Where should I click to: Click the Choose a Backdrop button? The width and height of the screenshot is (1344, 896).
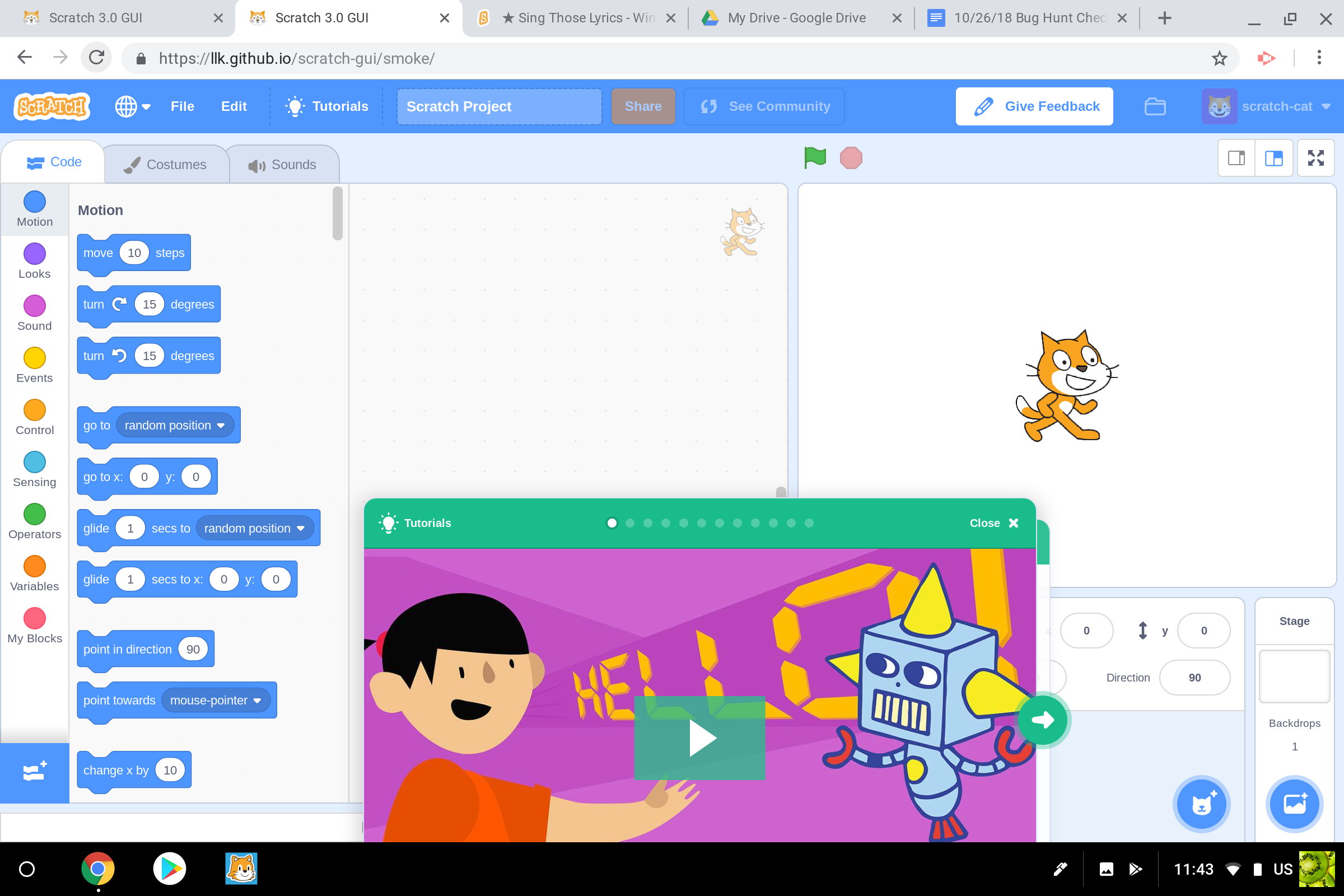1294,804
